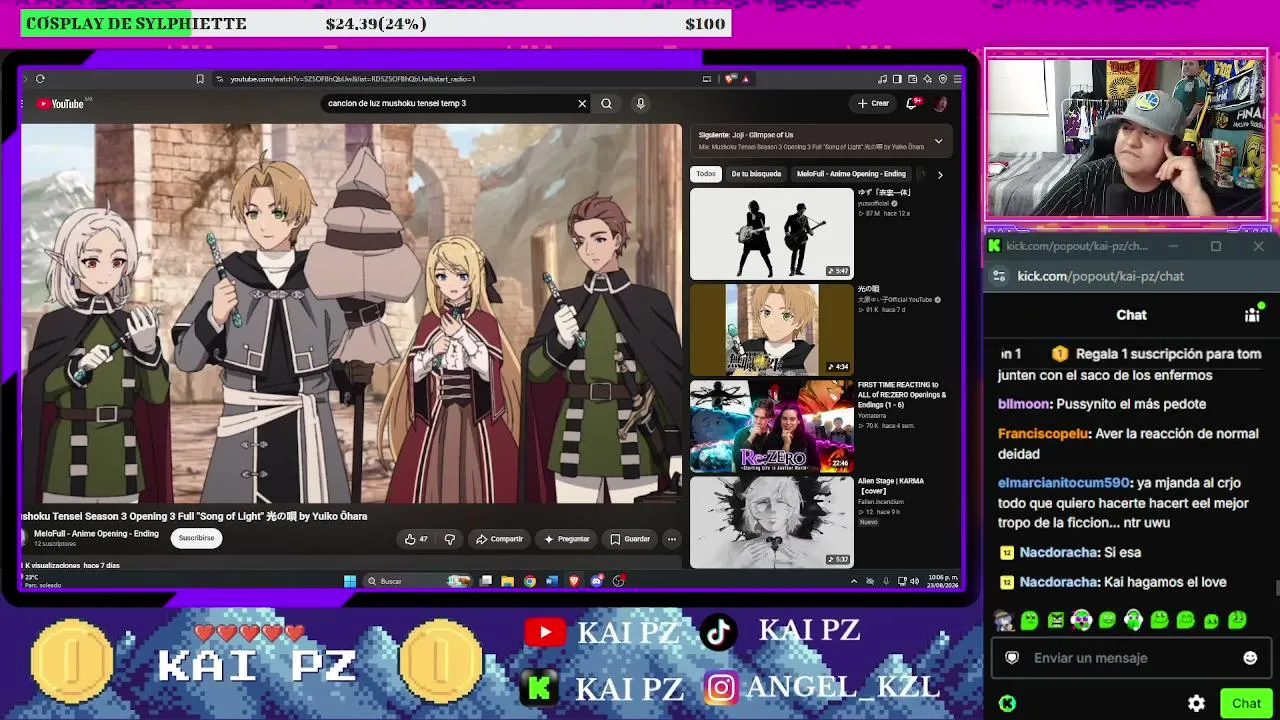1280x720 pixels.
Task: Click the YouTube logo home link
Action: click(x=60, y=104)
